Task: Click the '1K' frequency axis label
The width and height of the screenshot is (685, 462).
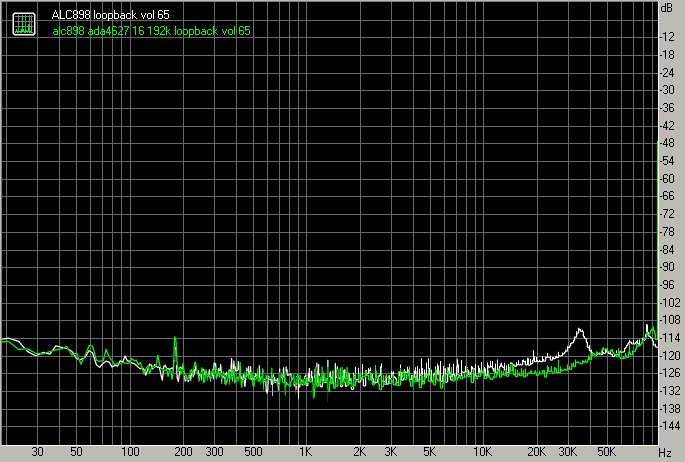Action: pos(305,452)
